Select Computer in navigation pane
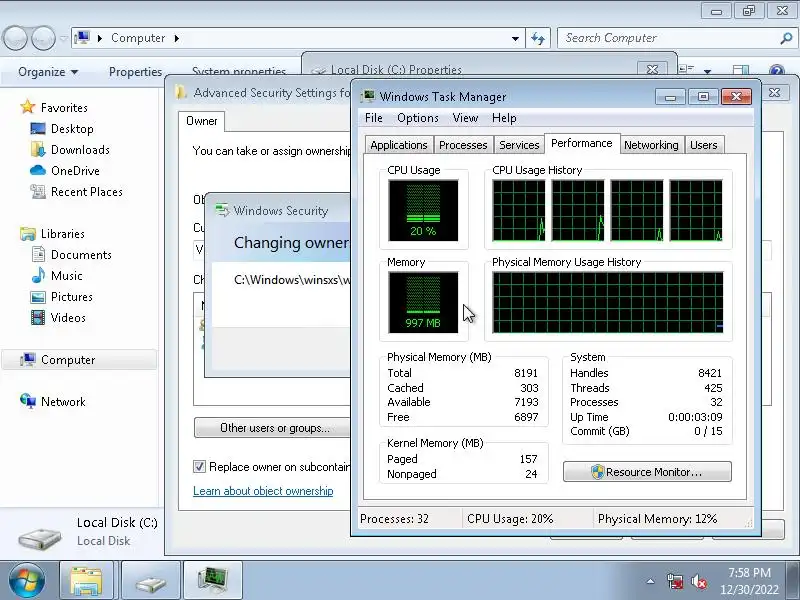The image size is (800, 600). click(x=80, y=360)
